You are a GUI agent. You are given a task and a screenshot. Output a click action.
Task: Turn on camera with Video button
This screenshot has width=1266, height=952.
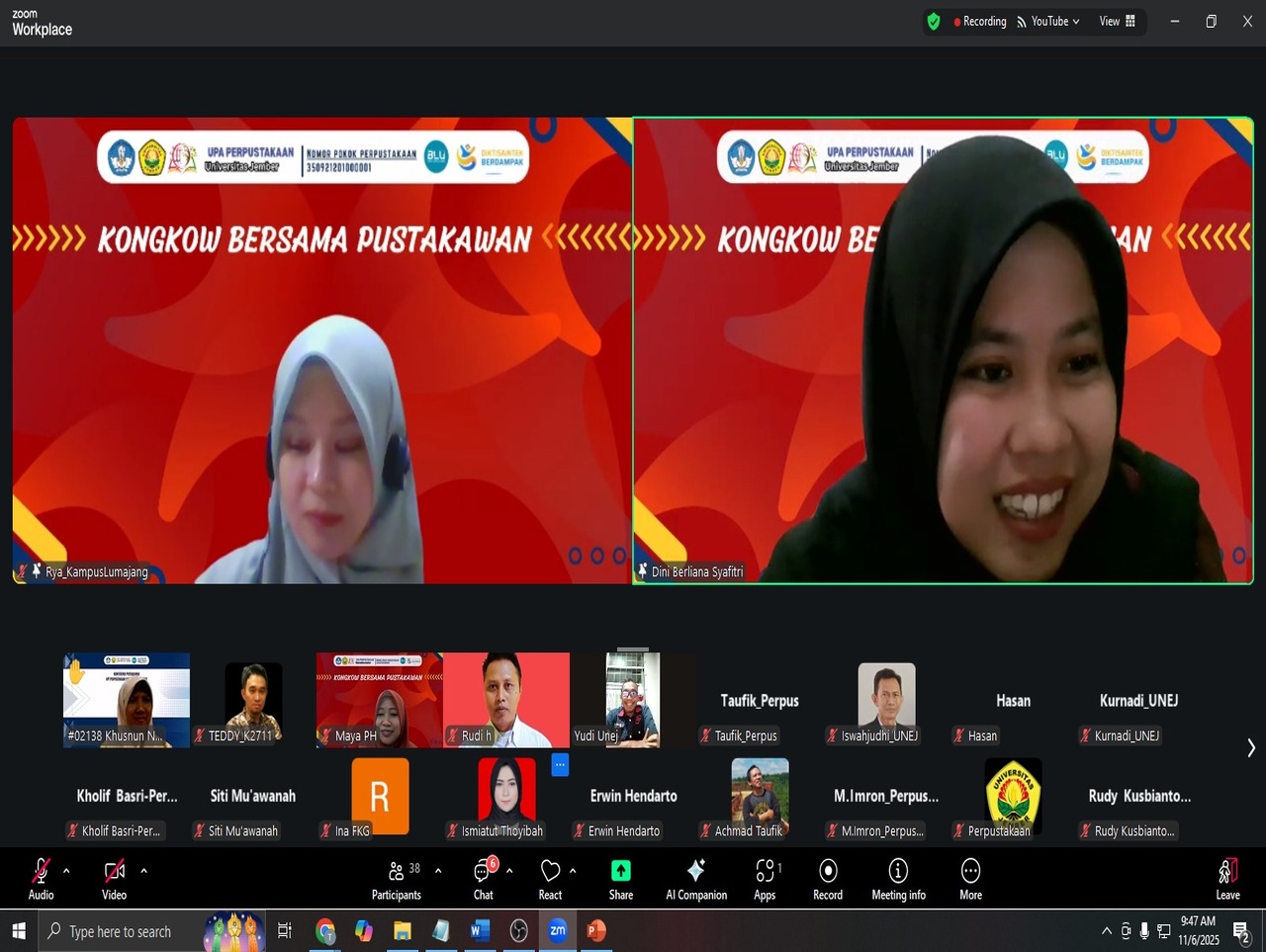pos(114,878)
